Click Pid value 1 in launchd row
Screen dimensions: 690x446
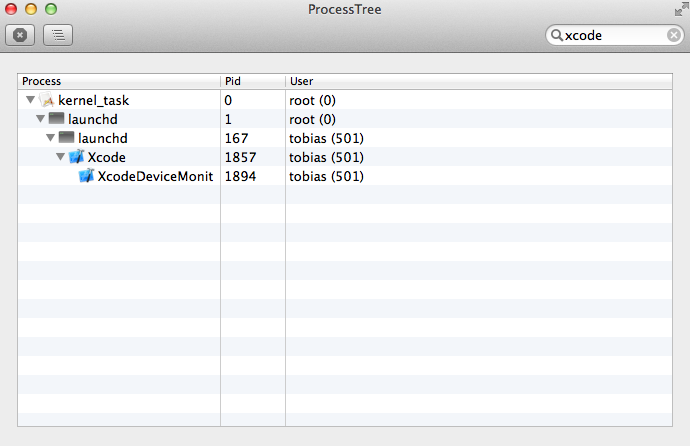pyautogui.click(x=228, y=119)
